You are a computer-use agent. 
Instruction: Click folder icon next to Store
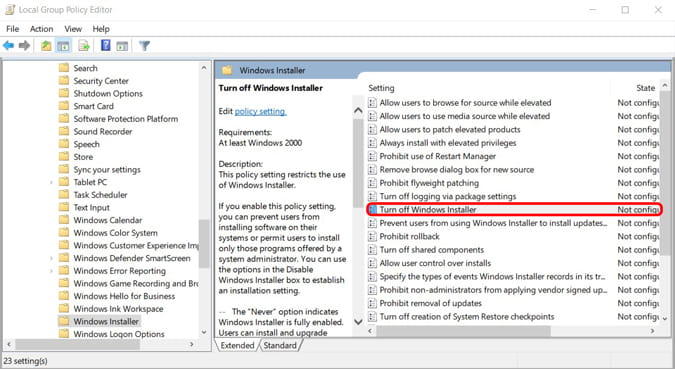point(64,156)
